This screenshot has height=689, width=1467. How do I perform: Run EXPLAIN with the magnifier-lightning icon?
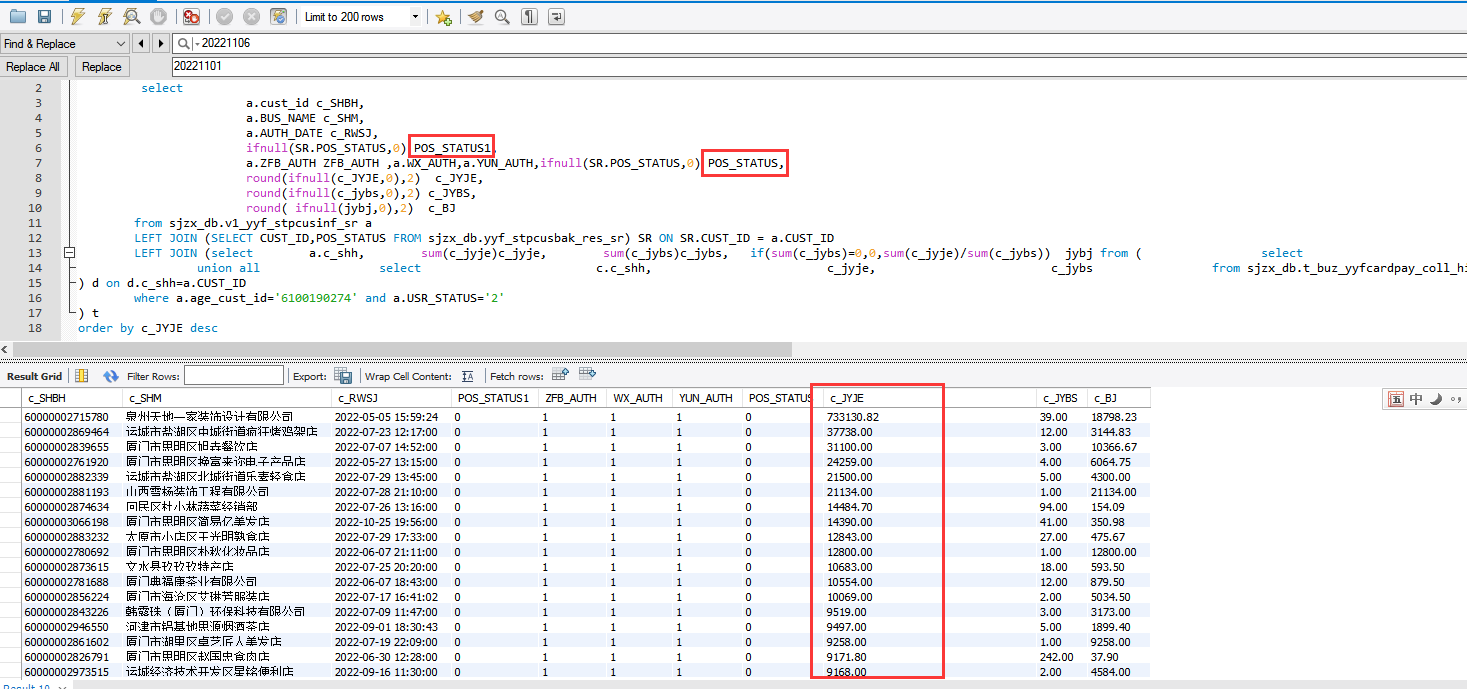[131, 17]
